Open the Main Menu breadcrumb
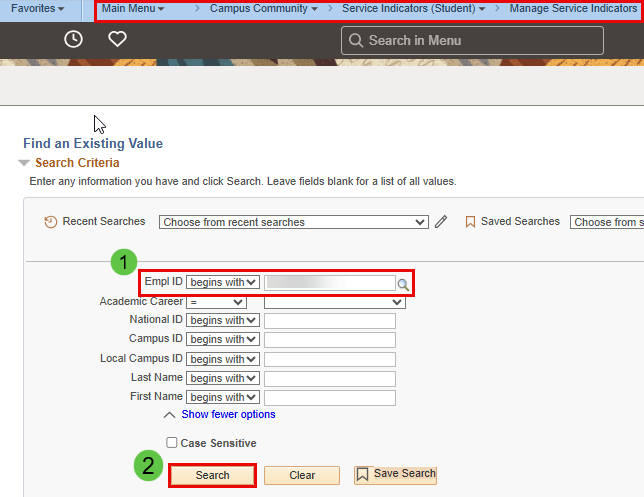The height and width of the screenshot is (497, 644). (x=133, y=8)
